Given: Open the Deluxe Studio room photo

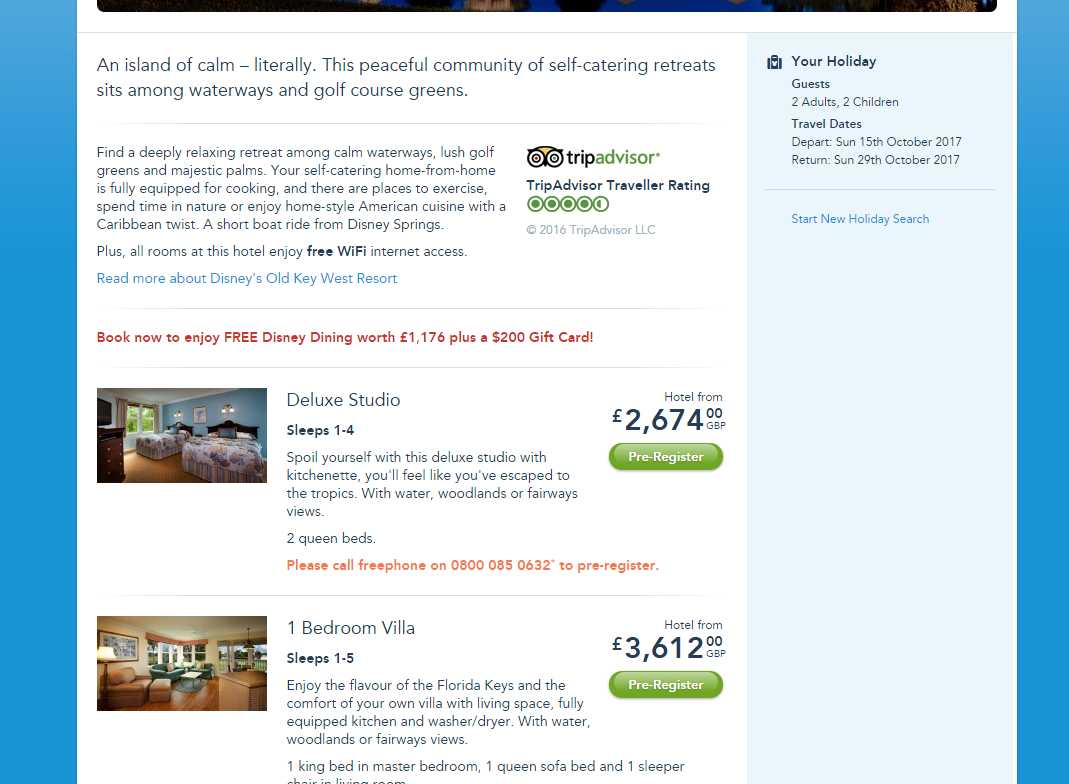Looking at the screenshot, I should click(x=182, y=436).
